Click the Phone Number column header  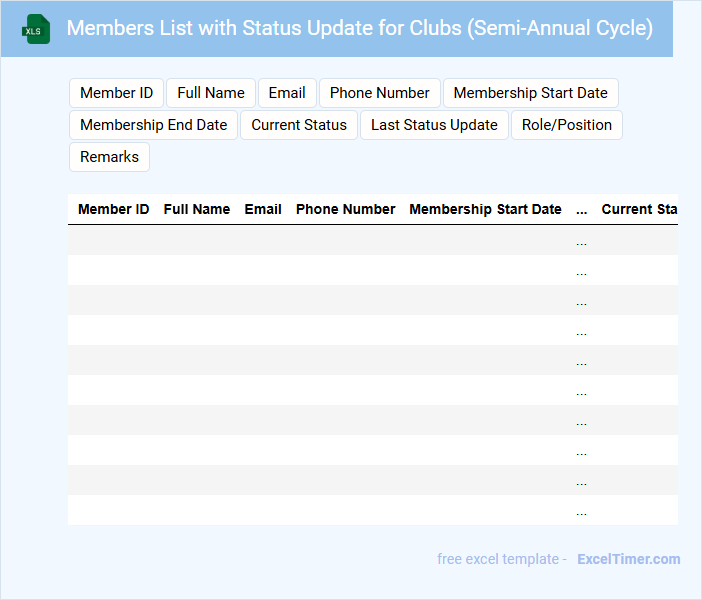click(345, 209)
